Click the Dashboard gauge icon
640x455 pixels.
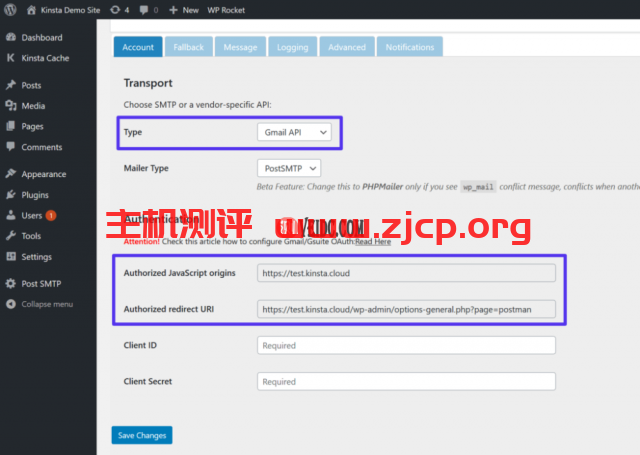(x=11, y=37)
